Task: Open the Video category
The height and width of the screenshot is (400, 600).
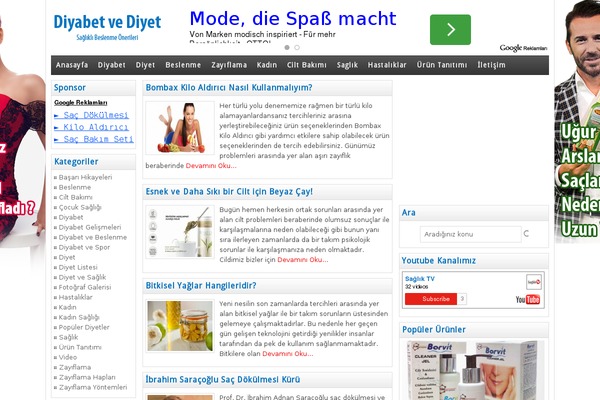Action: coord(68,357)
